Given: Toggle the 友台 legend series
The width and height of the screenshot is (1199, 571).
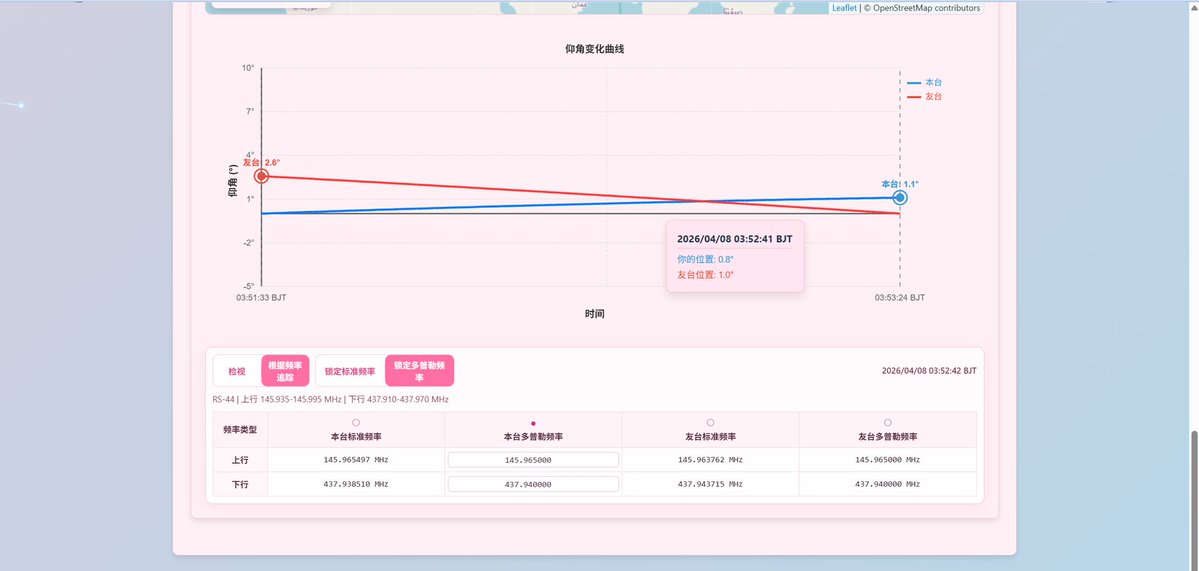Looking at the screenshot, I should pyautogui.click(x=924, y=96).
